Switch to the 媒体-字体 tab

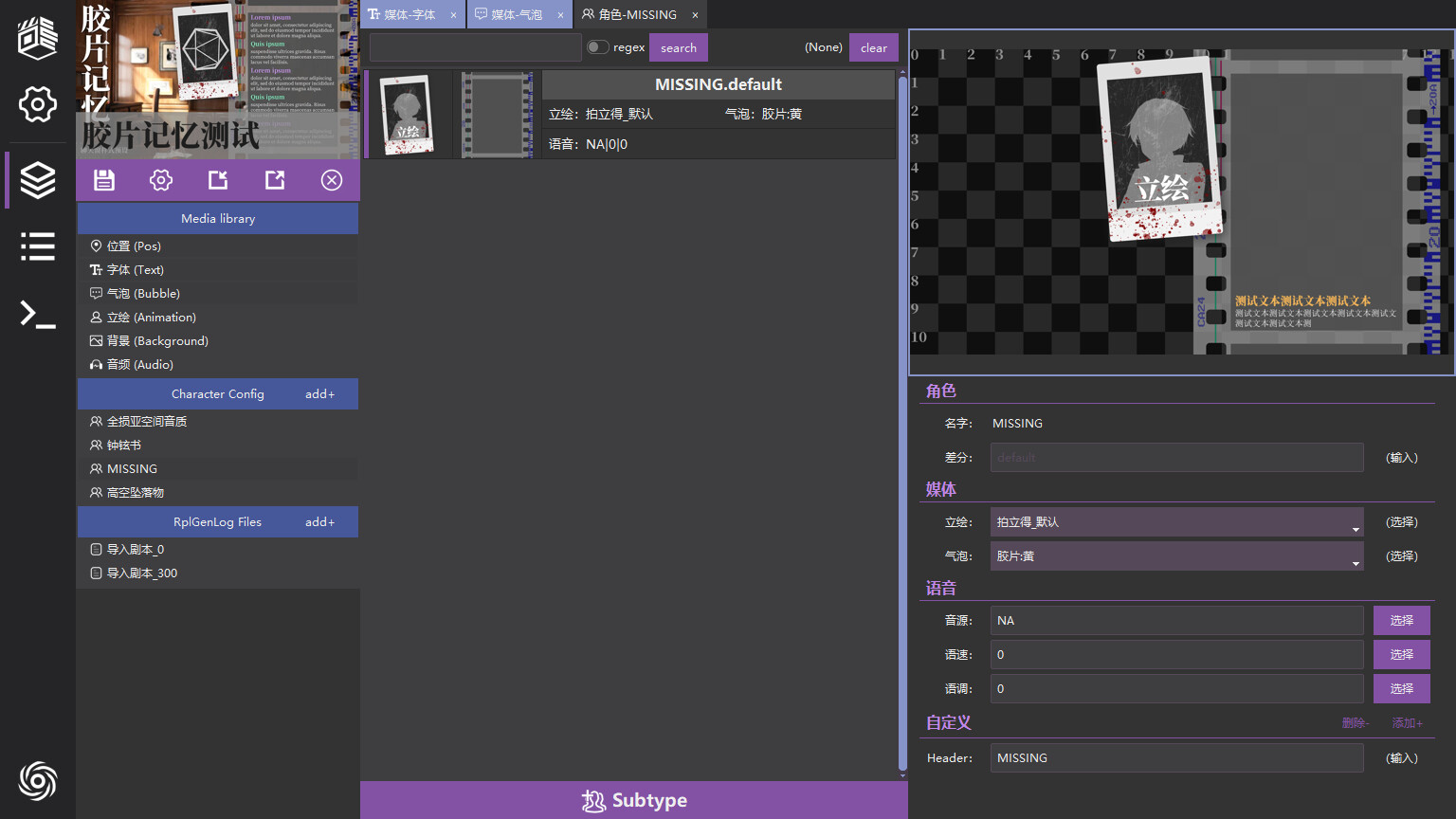pyautogui.click(x=408, y=14)
